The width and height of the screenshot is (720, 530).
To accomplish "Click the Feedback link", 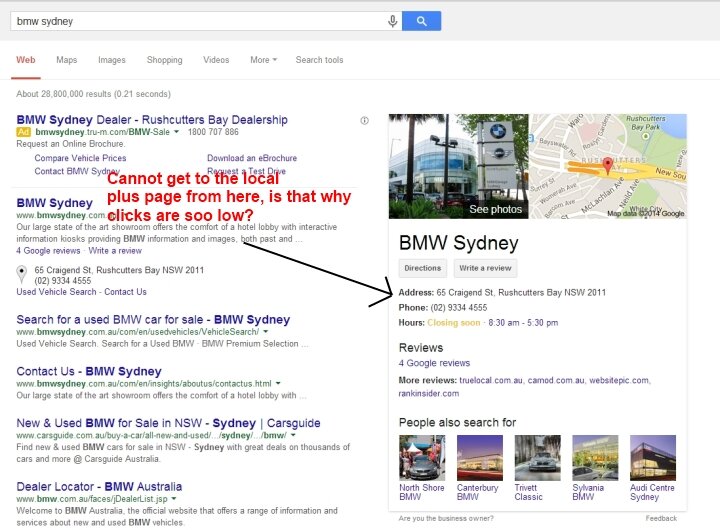I will click(x=661, y=519).
